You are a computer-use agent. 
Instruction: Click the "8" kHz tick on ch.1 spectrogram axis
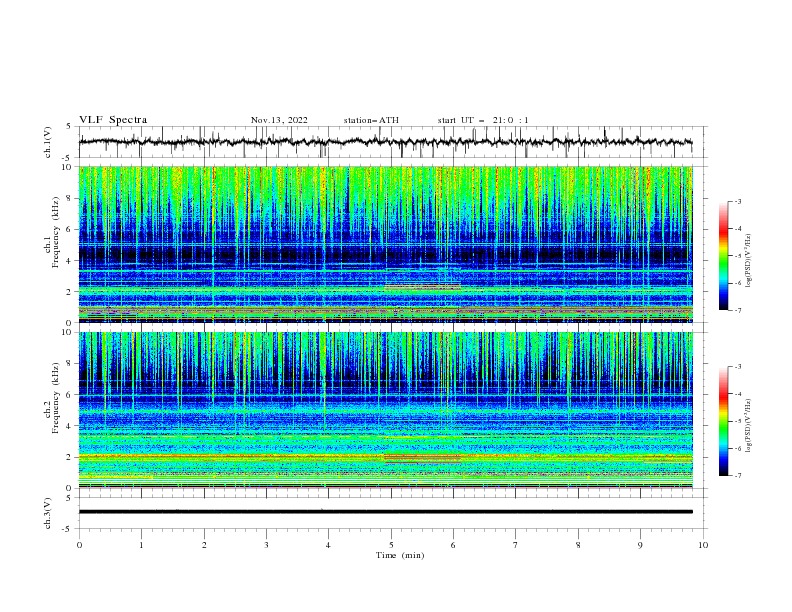click(70, 198)
